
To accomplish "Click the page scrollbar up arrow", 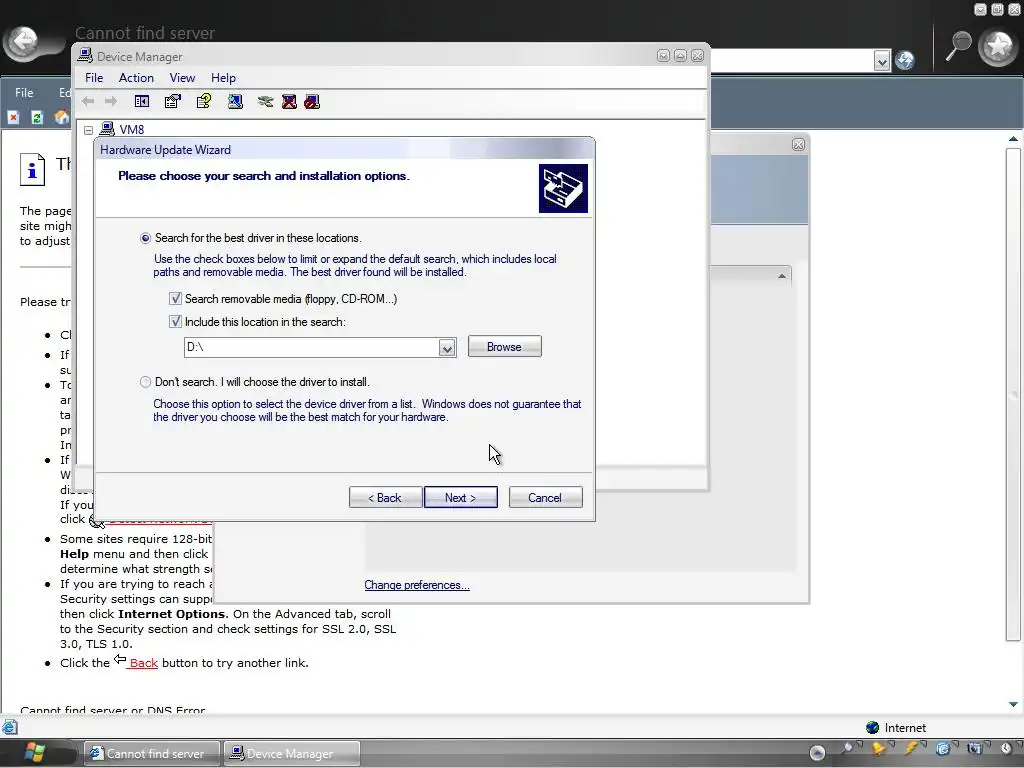I will point(1013,138).
